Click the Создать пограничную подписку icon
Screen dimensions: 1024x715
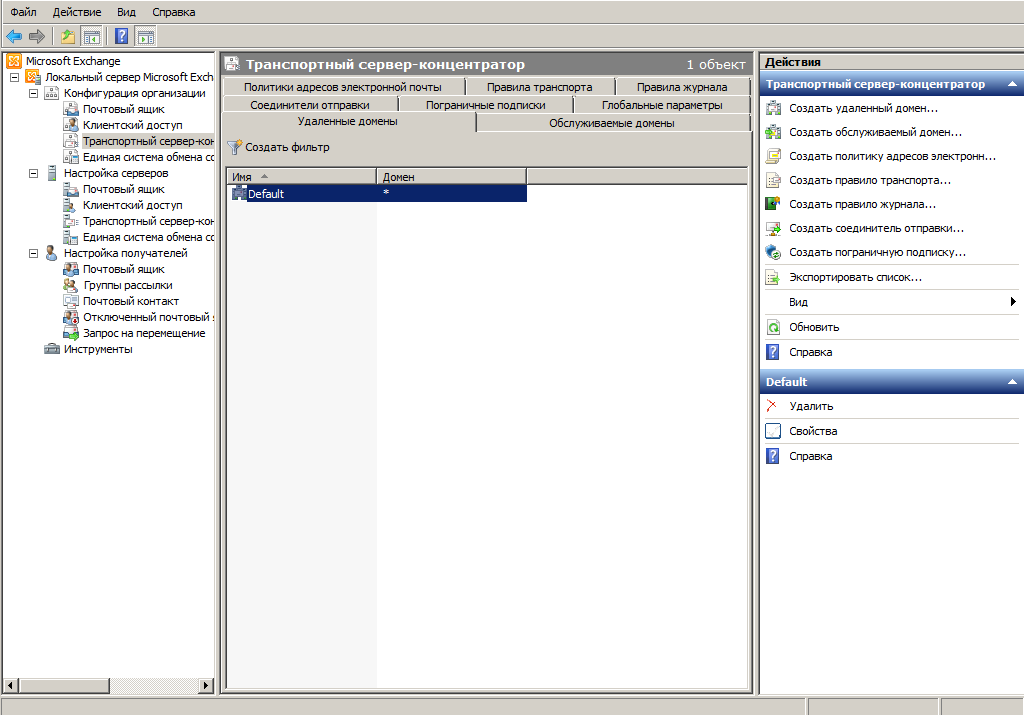773,252
